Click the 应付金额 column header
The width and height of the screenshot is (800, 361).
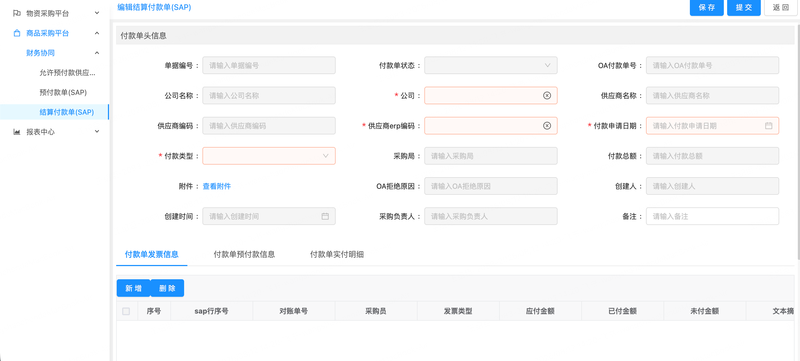(540, 311)
